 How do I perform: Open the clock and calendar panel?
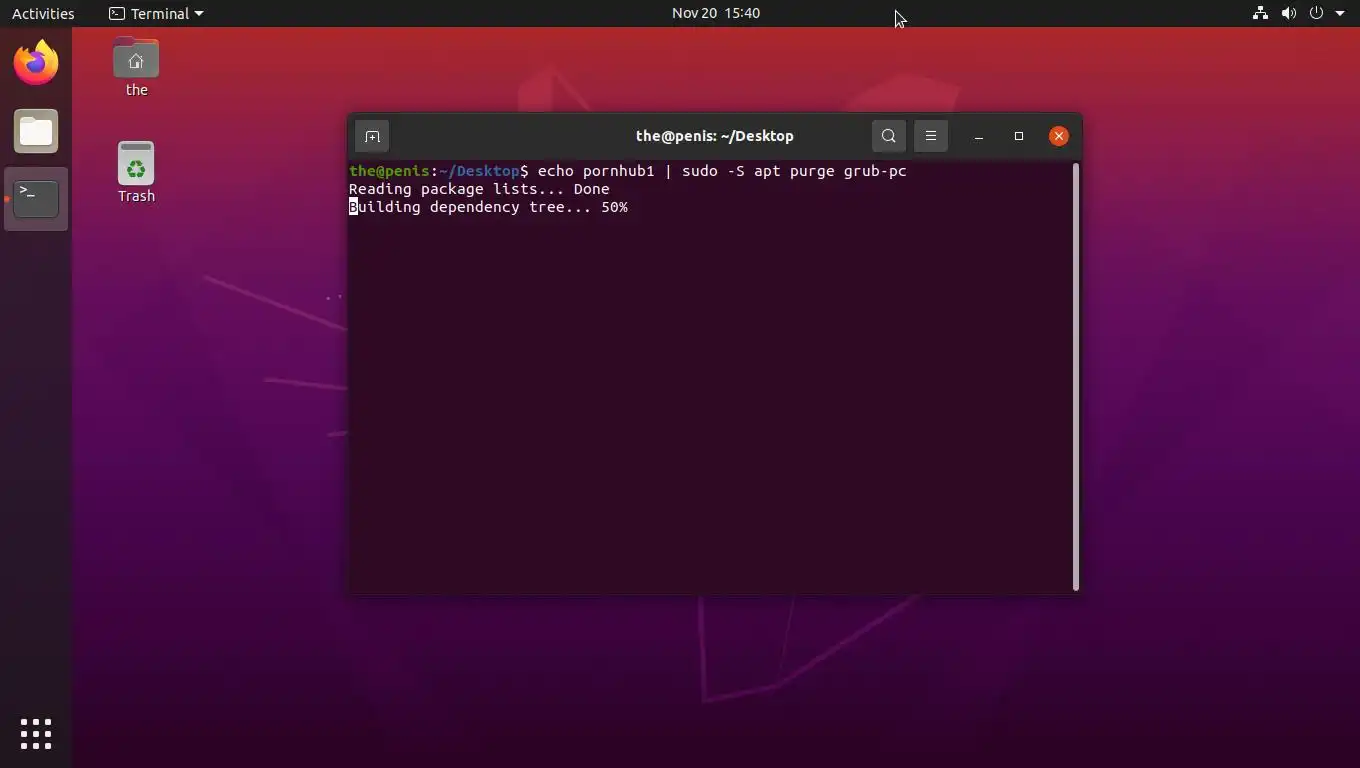pos(716,13)
